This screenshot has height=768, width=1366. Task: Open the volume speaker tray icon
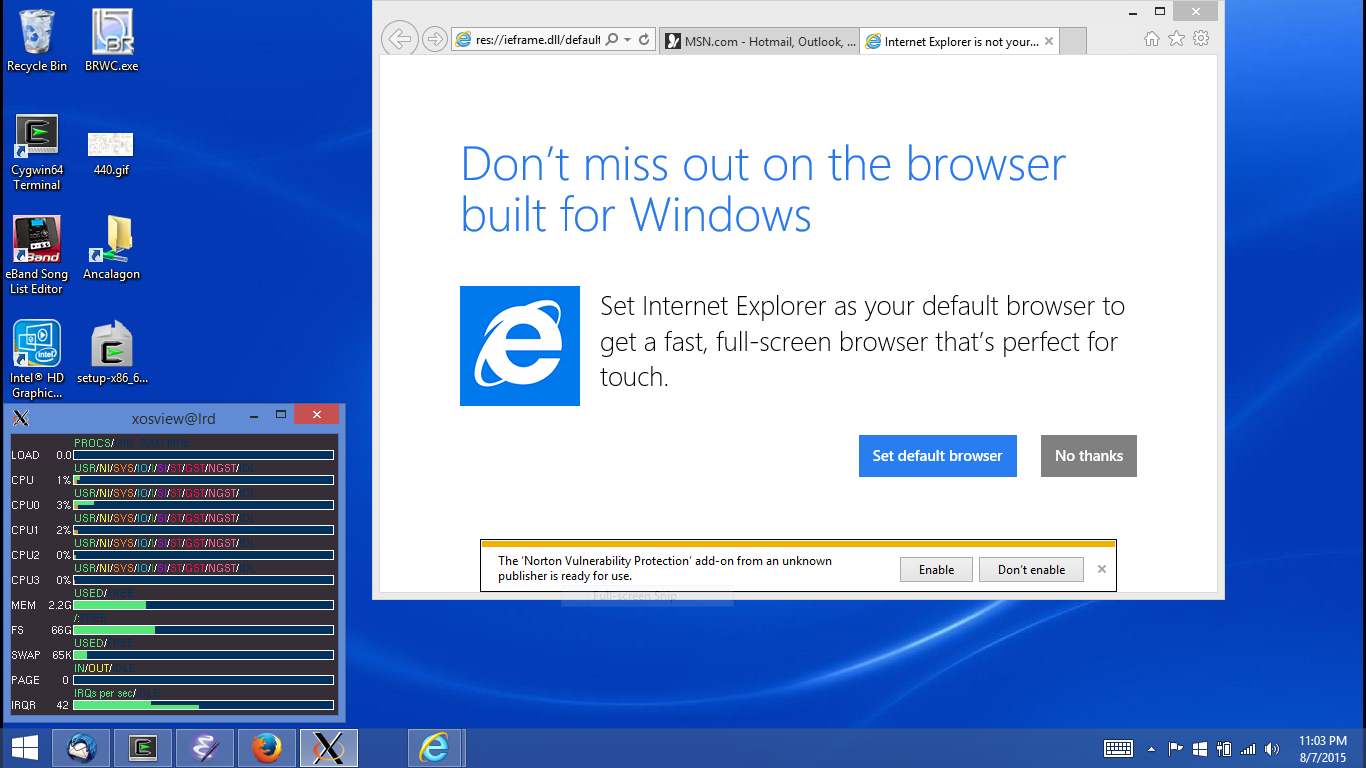pos(1272,748)
